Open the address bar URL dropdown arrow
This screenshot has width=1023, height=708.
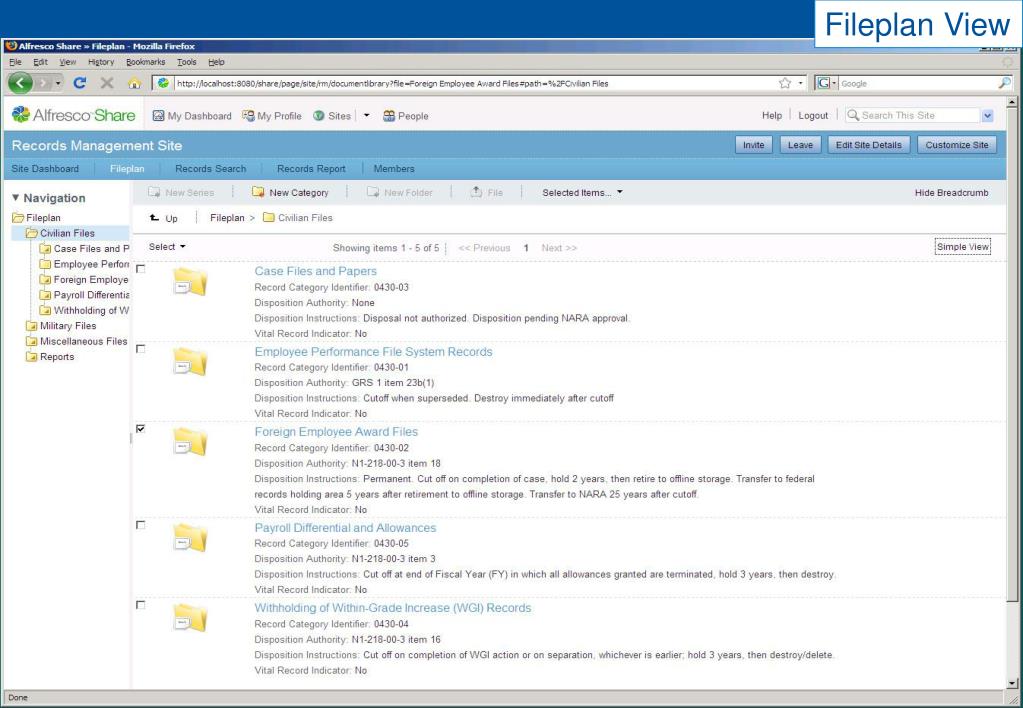tap(801, 84)
